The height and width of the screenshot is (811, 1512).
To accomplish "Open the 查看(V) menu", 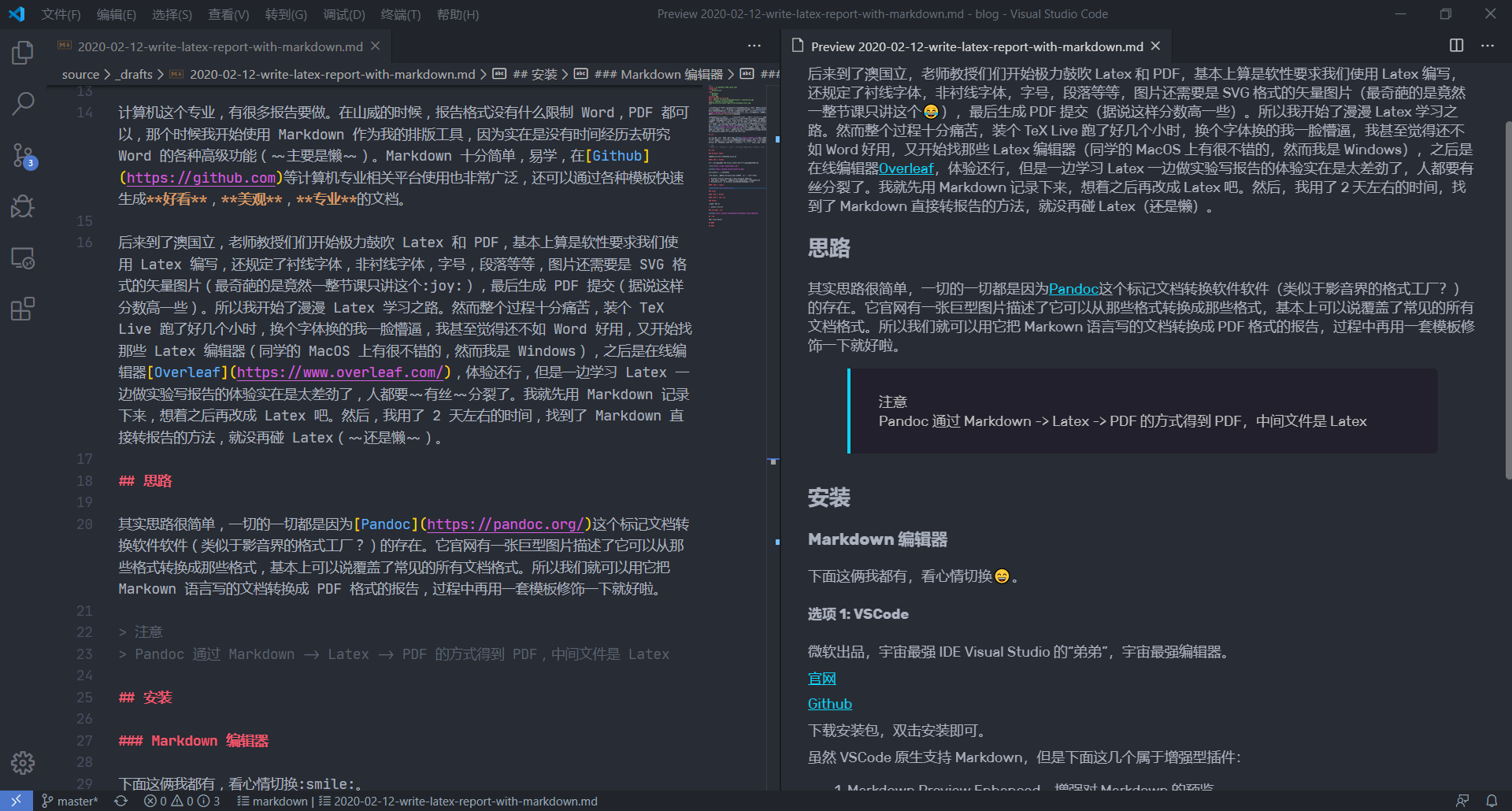I will tap(228, 14).
